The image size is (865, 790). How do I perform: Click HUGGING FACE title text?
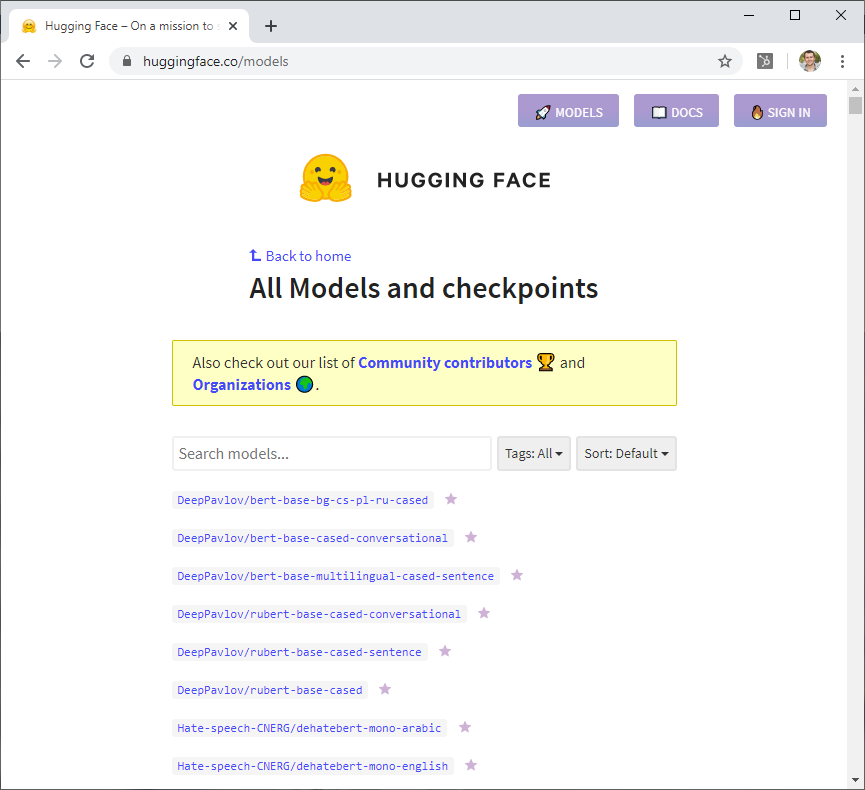(464, 180)
